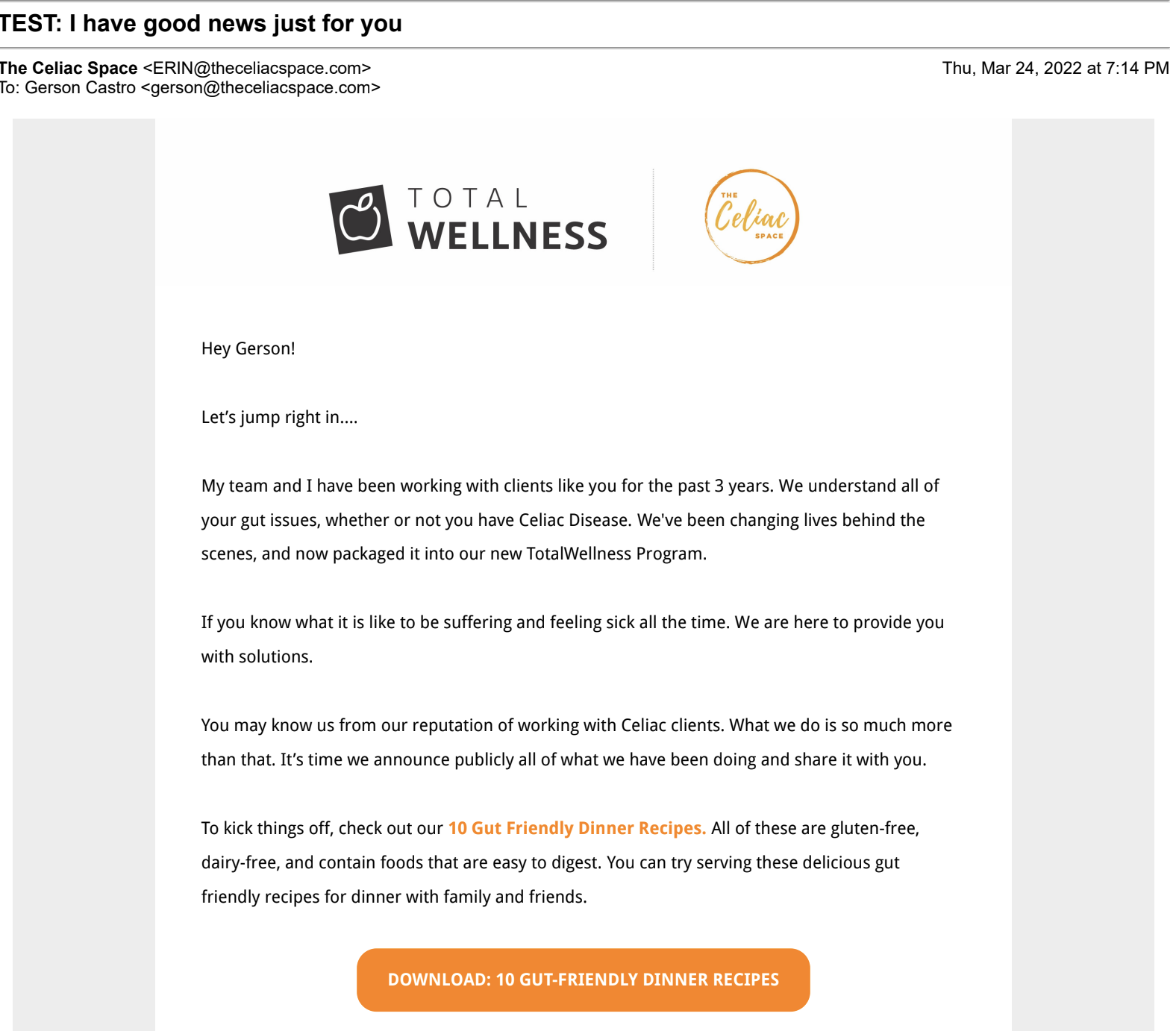Viewport: 1176px width, 1031px height.
Task: Click the Celiac Space circular logo
Action: 751,216
